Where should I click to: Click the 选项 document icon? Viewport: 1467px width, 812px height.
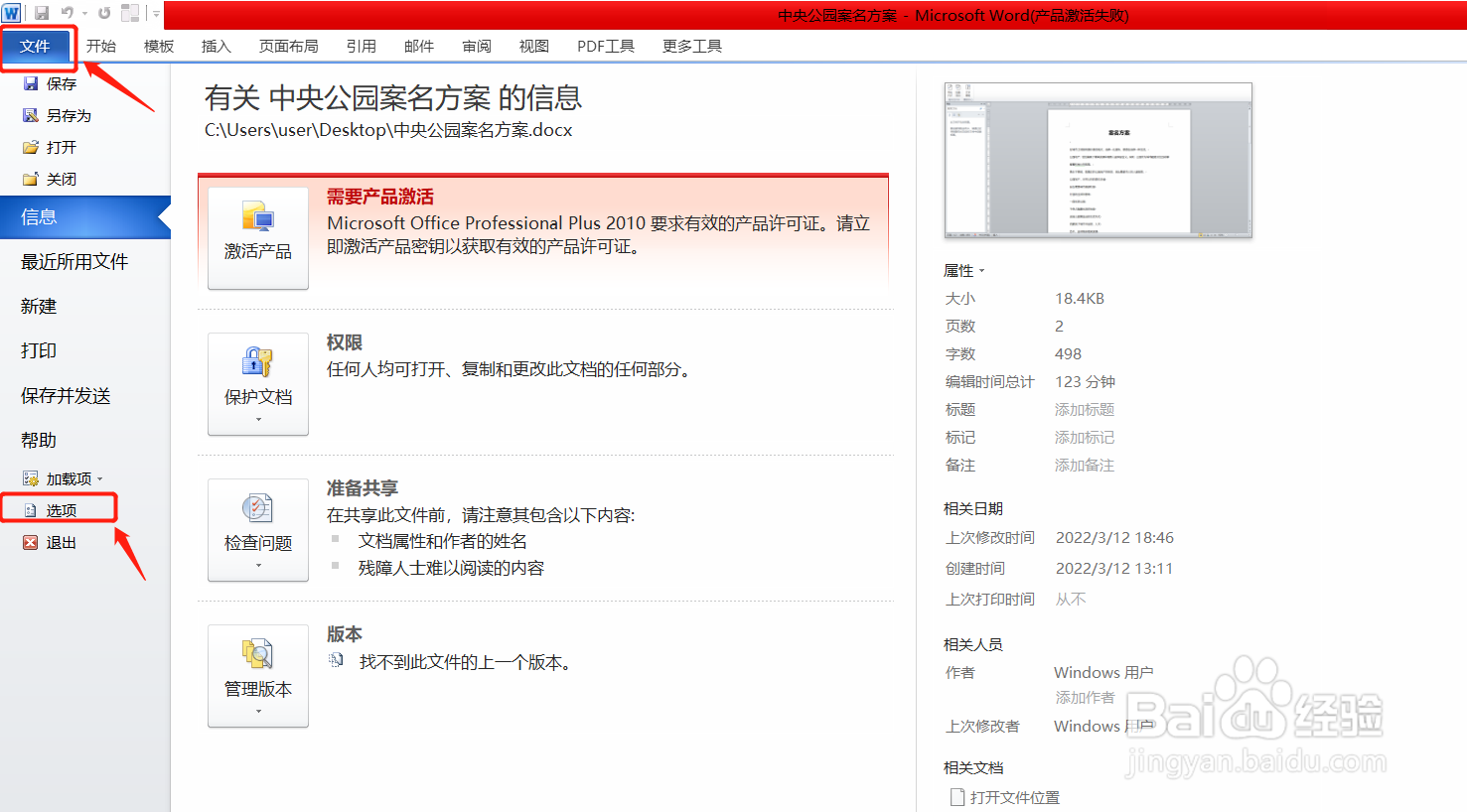pos(31,510)
